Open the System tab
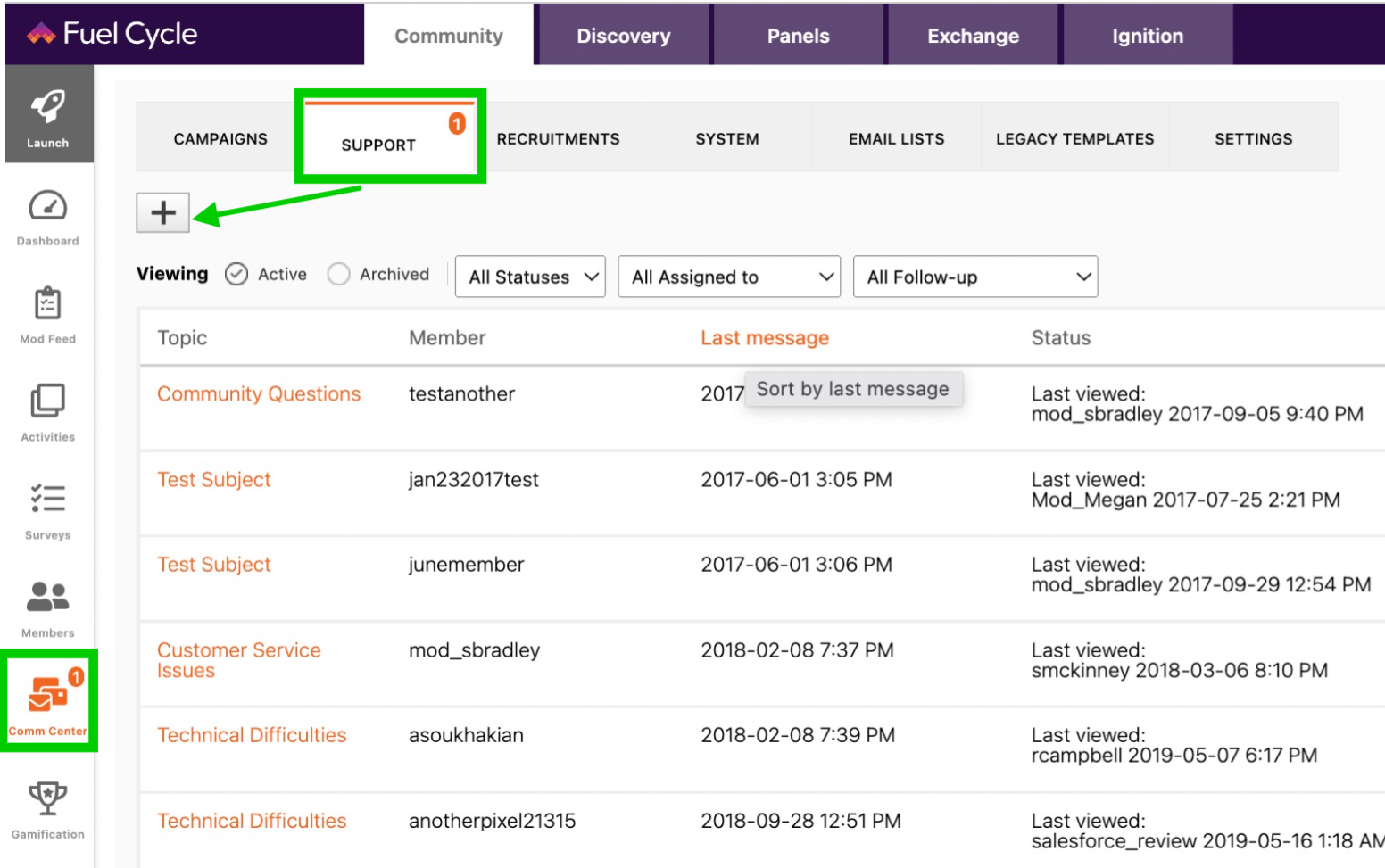The image size is (1385, 868). [x=727, y=138]
